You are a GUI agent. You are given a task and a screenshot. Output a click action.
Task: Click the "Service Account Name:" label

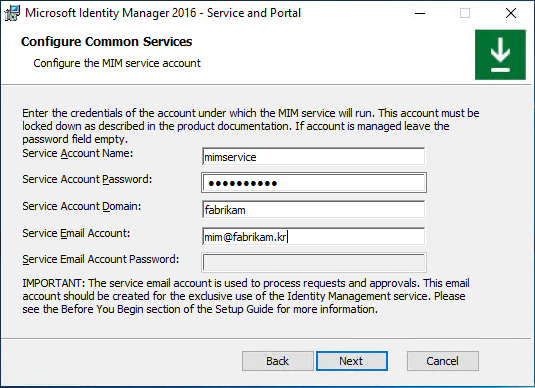[78, 153]
